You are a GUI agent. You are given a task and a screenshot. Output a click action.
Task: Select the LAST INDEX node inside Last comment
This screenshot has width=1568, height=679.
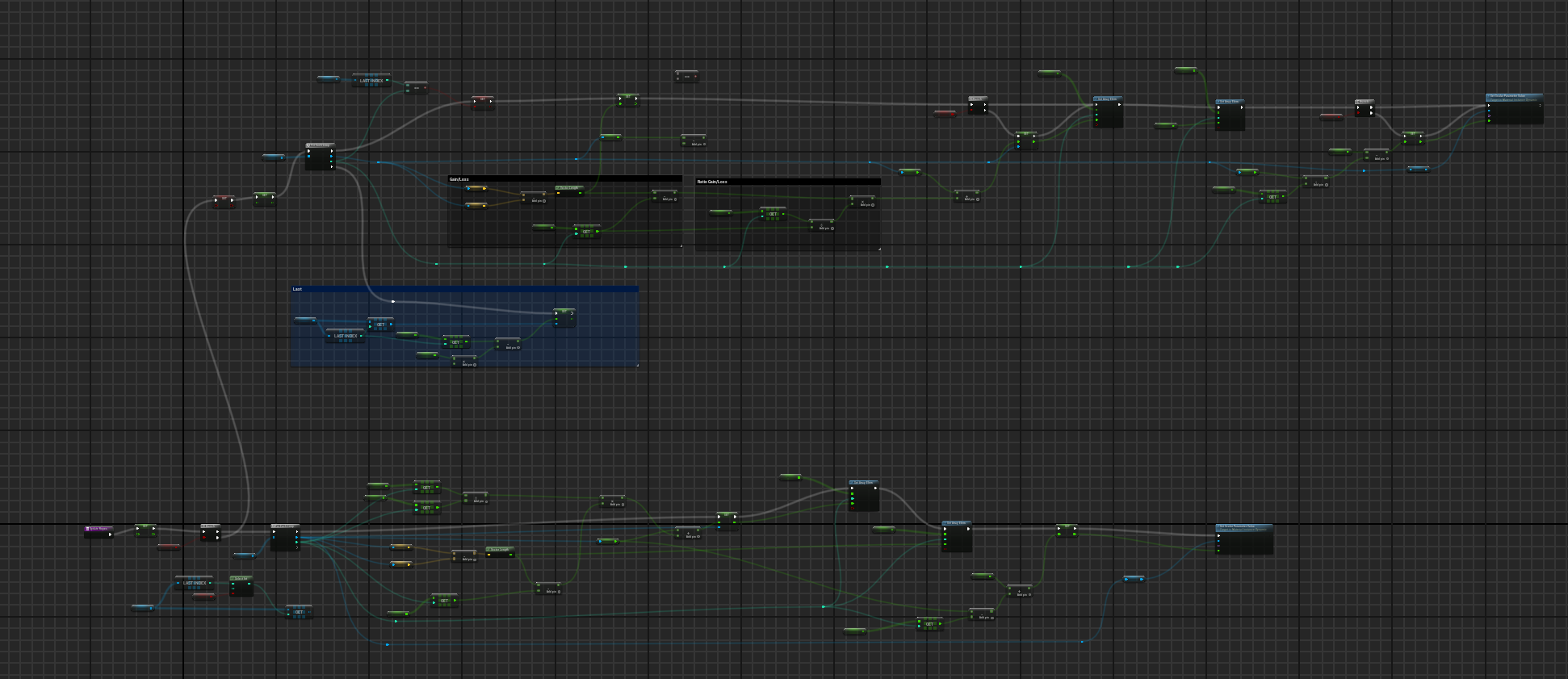tap(345, 336)
